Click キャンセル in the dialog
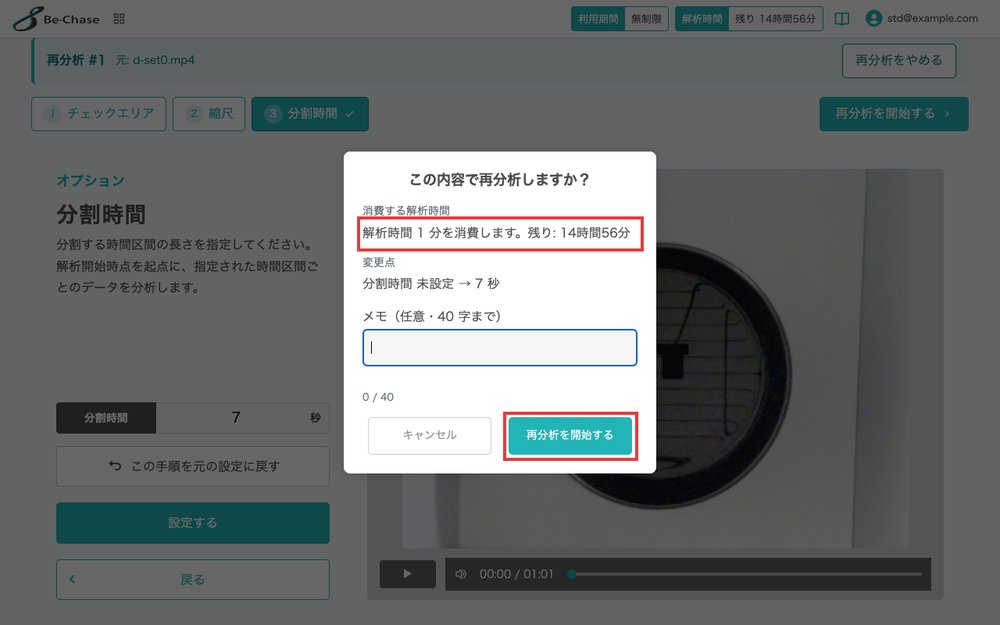Image resolution: width=1000 pixels, height=625 pixels. [429, 436]
